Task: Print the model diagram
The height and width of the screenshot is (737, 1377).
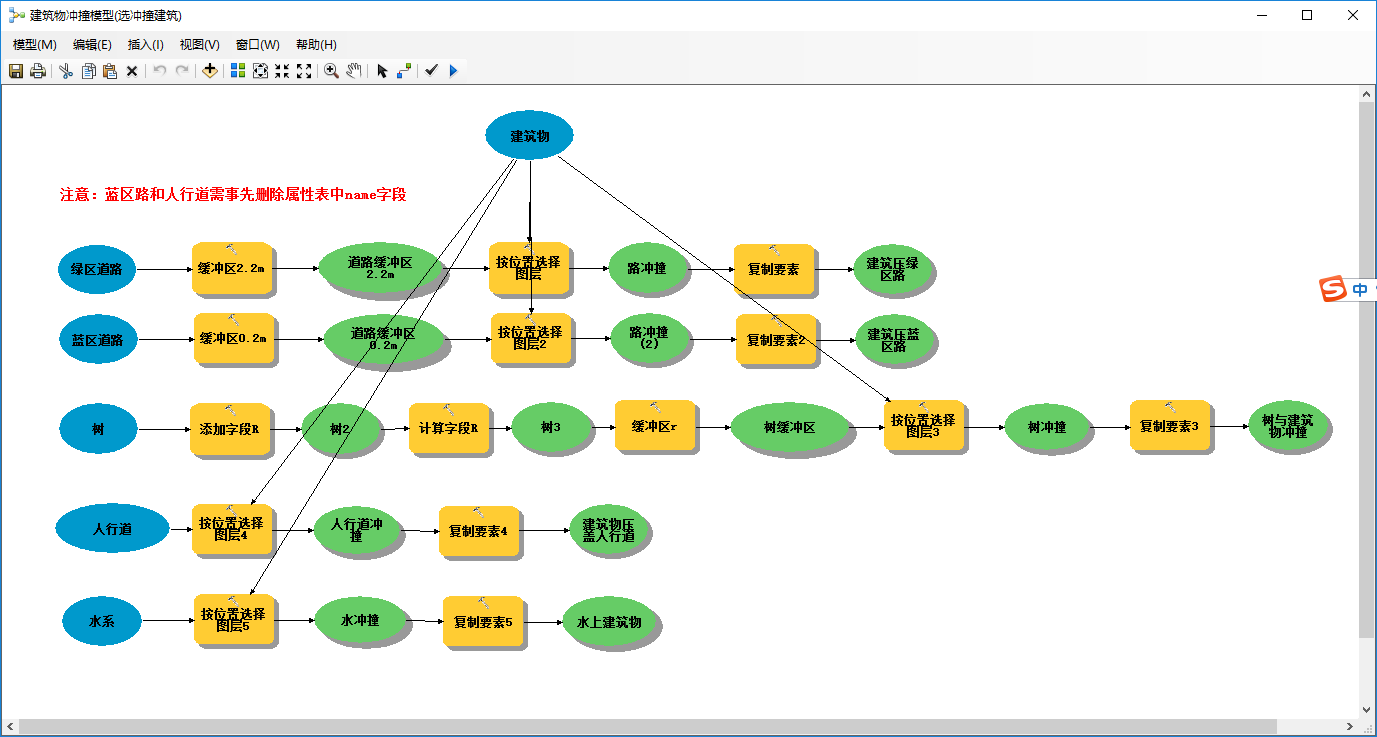Action: point(37,71)
